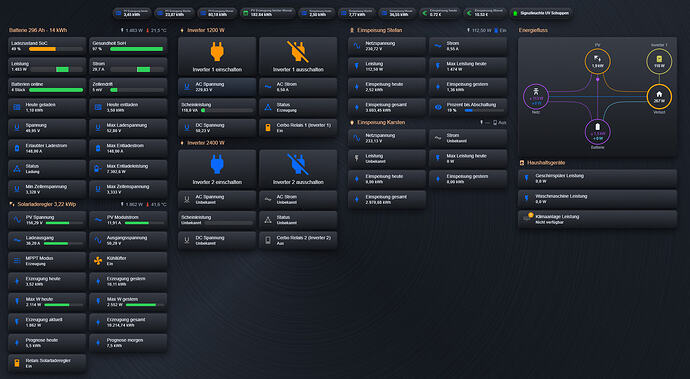Open the Waschmaschine Leistung card
690x379 pixels.
597,199
